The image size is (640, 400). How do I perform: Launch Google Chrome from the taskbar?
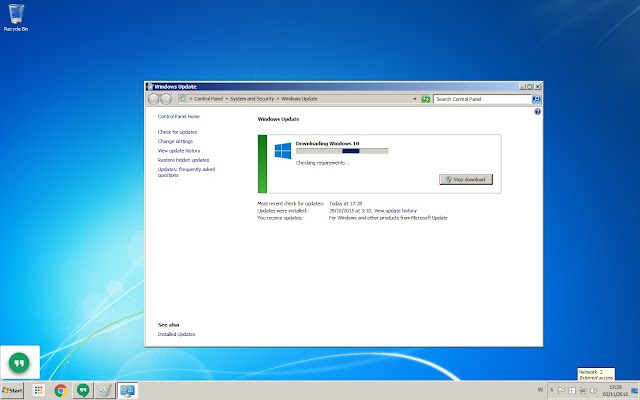tap(61, 391)
